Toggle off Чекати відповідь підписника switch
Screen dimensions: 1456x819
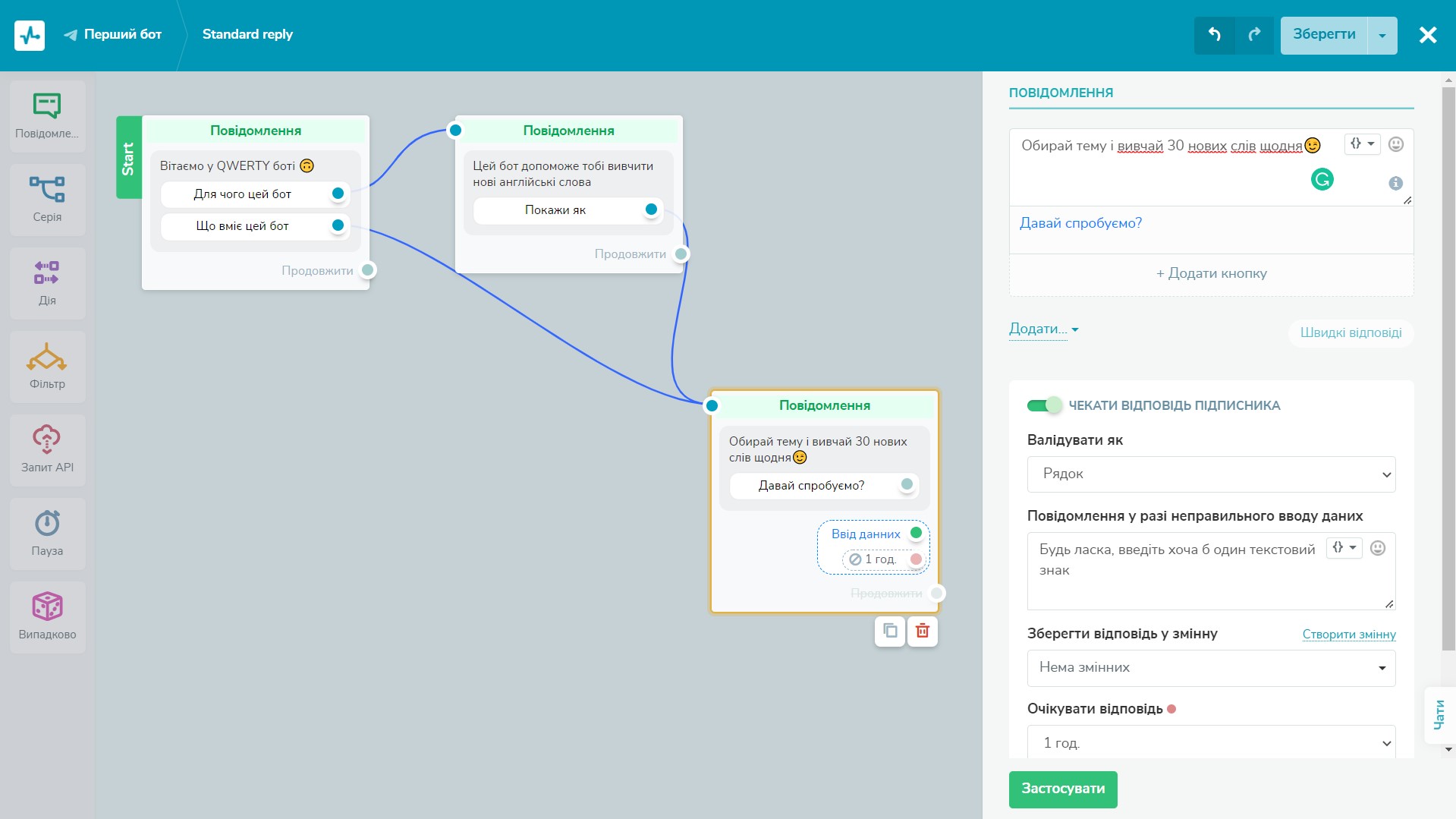(1044, 405)
